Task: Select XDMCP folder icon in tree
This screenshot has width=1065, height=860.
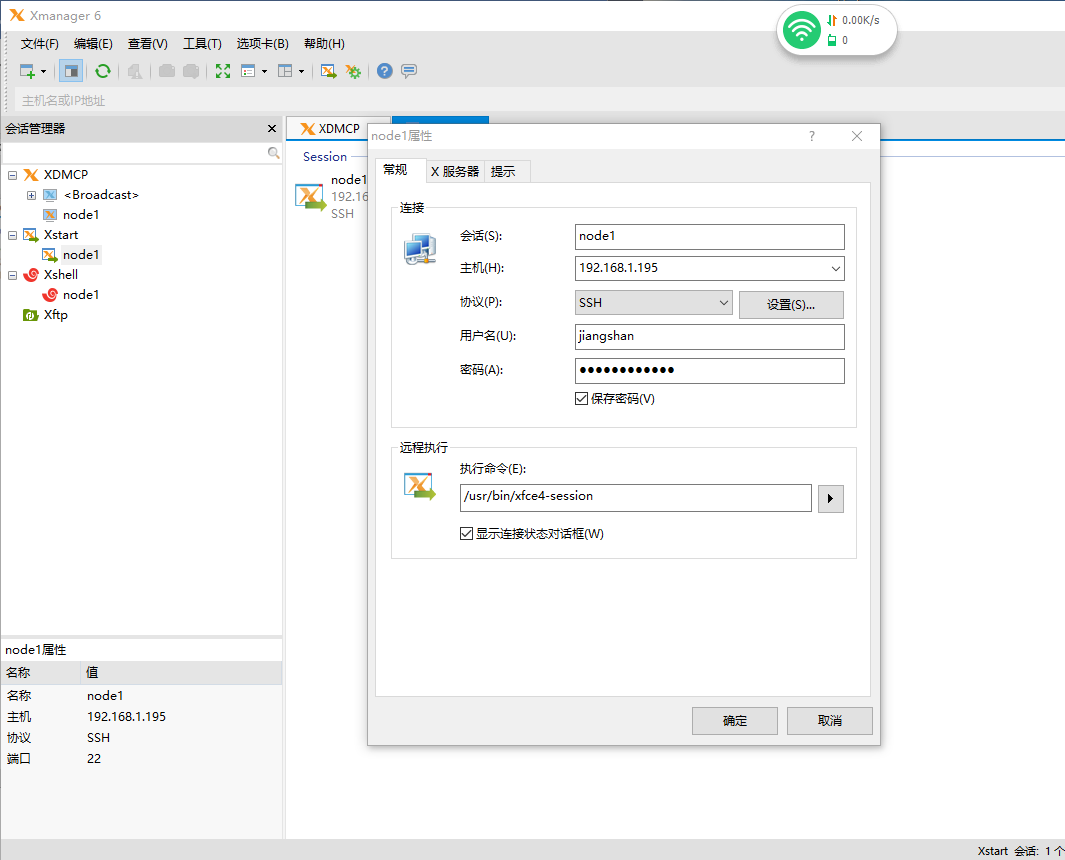Action: click(x=31, y=175)
